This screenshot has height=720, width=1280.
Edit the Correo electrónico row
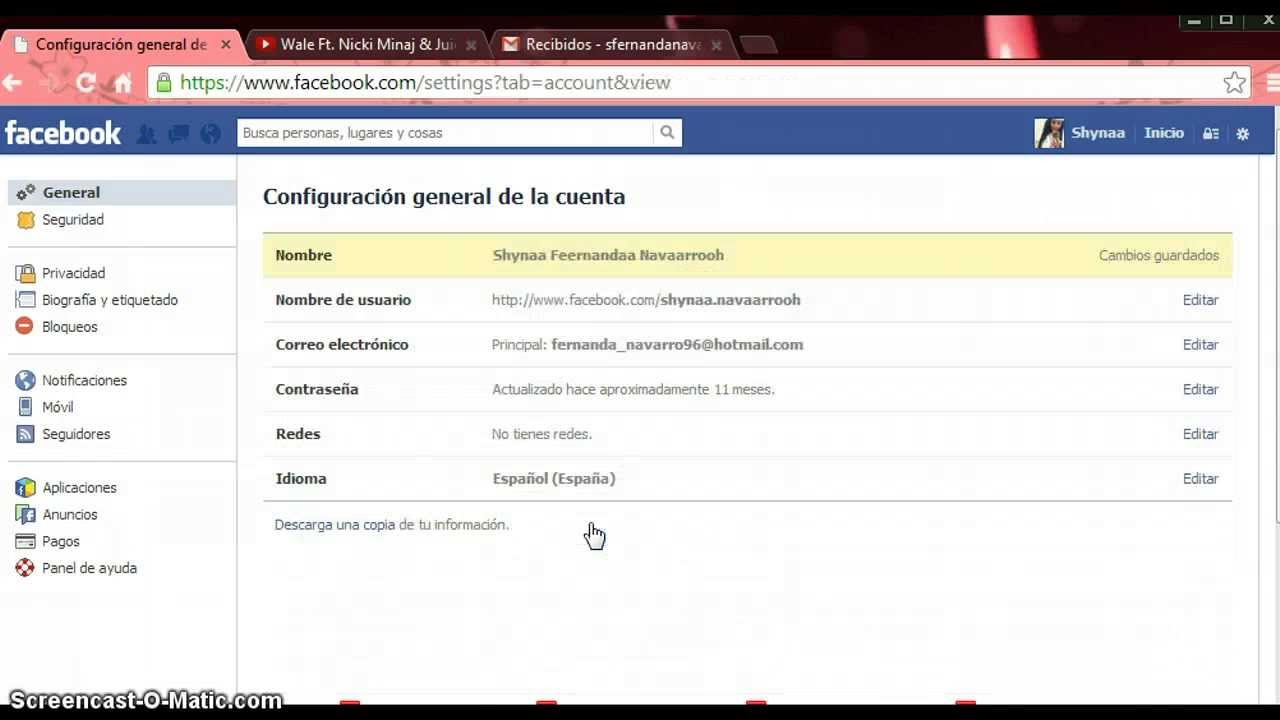[1200, 344]
